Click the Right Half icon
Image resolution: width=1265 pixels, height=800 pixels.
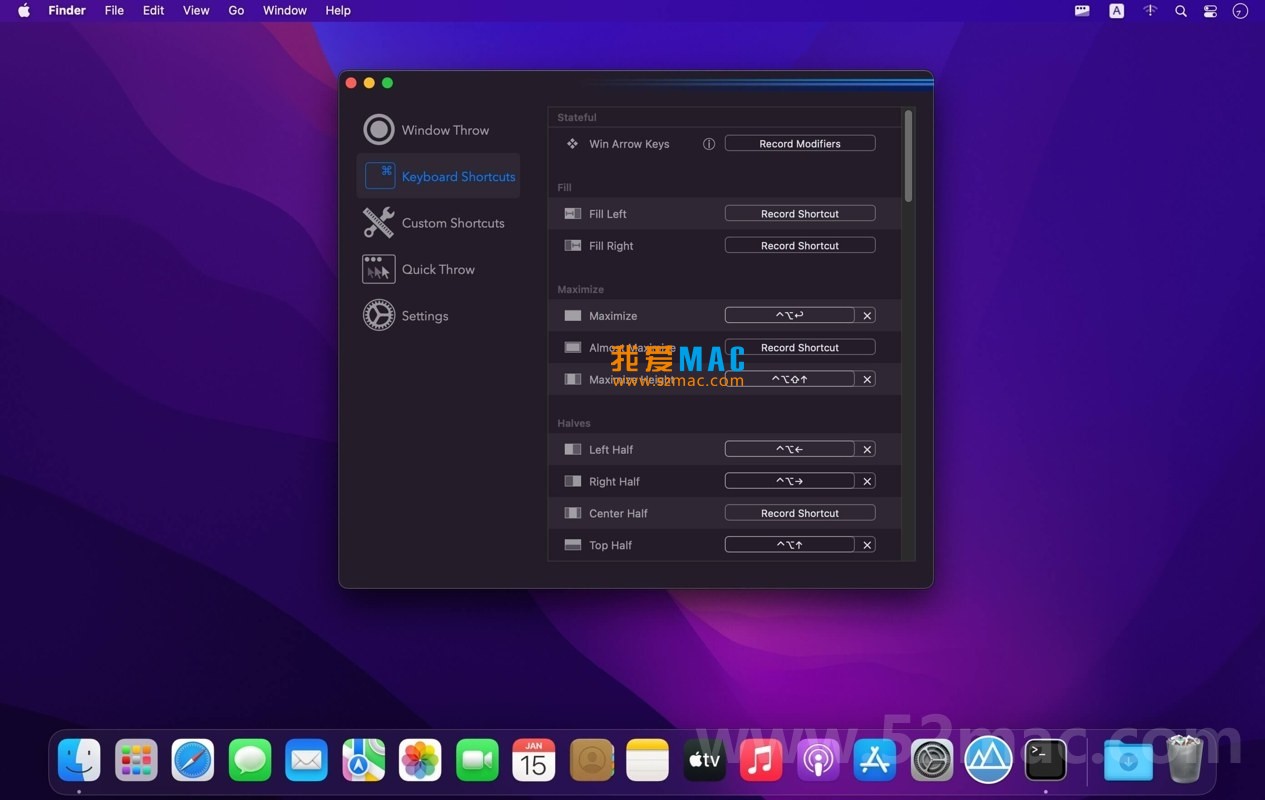coord(572,481)
